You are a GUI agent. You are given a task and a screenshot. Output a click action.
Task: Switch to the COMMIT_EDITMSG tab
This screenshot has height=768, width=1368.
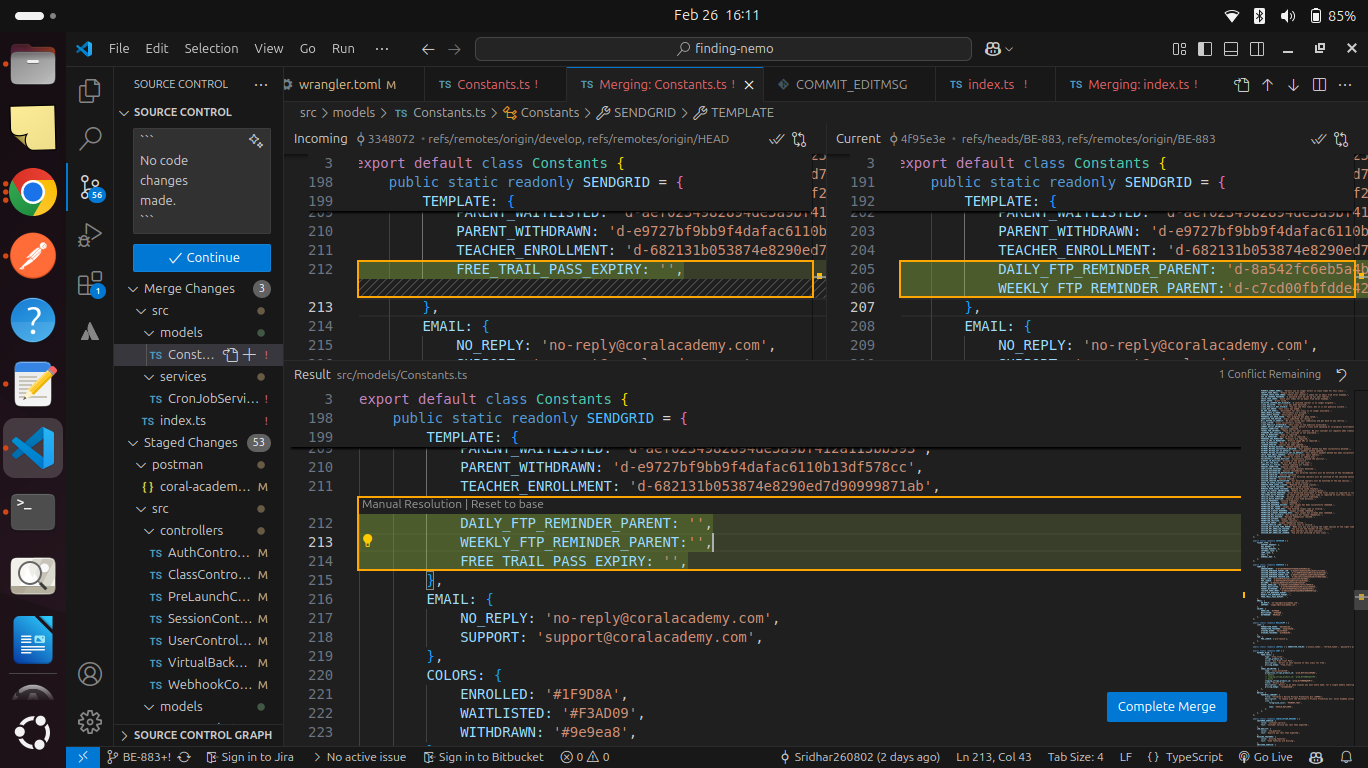[x=850, y=85]
